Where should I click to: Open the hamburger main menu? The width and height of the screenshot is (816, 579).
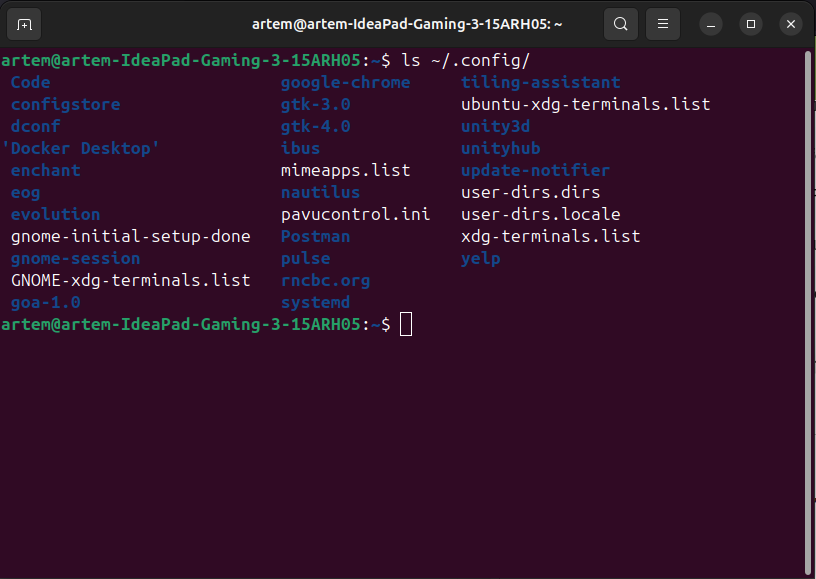tap(661, 23)
